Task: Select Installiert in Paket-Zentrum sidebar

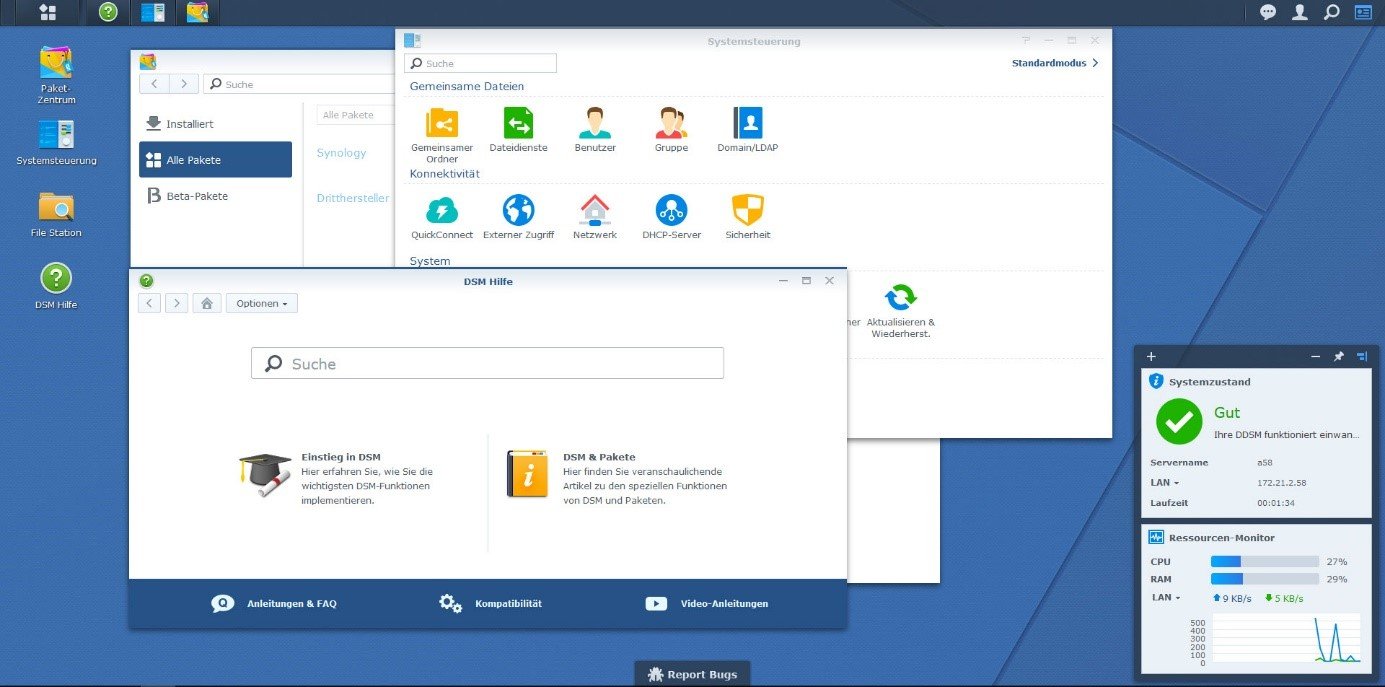Action: pyautogui.click(x=215, y=124)
